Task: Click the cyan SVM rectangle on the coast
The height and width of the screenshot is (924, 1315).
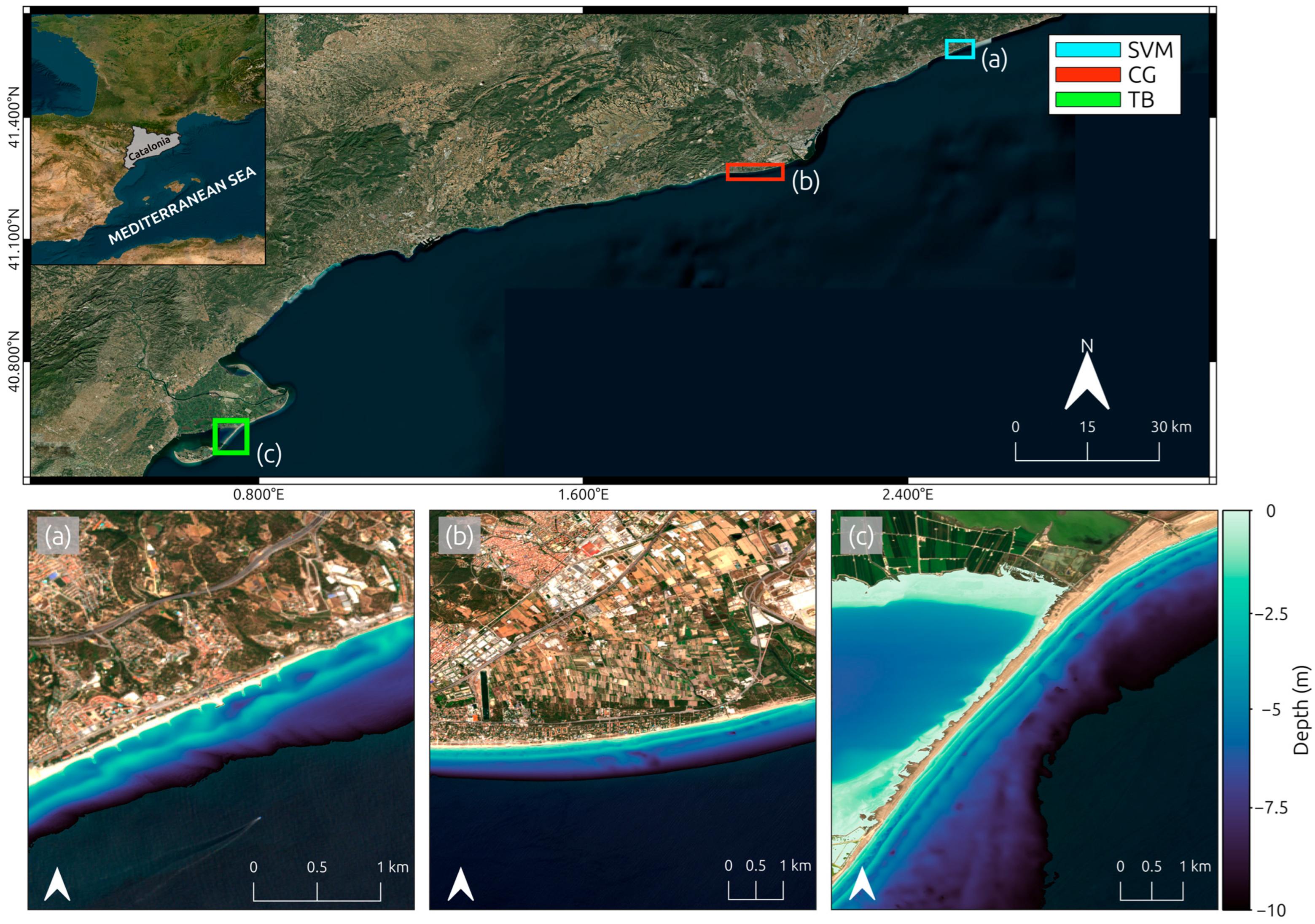Action: (x=960, y=48)
